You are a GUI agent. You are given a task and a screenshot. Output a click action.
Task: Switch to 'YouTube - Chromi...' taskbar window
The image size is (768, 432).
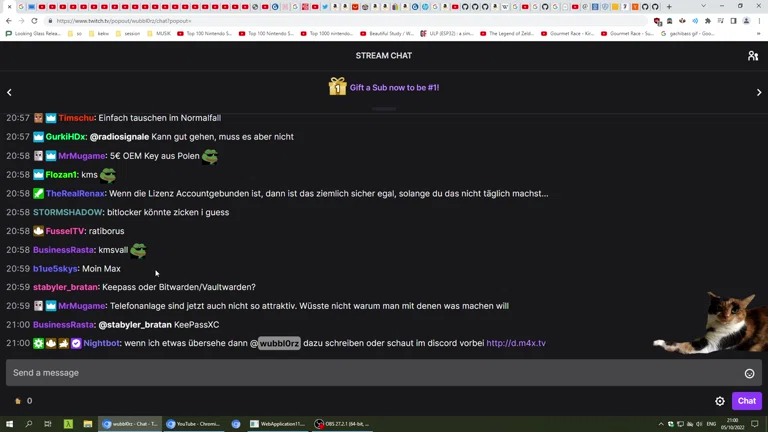pos(193,424)
